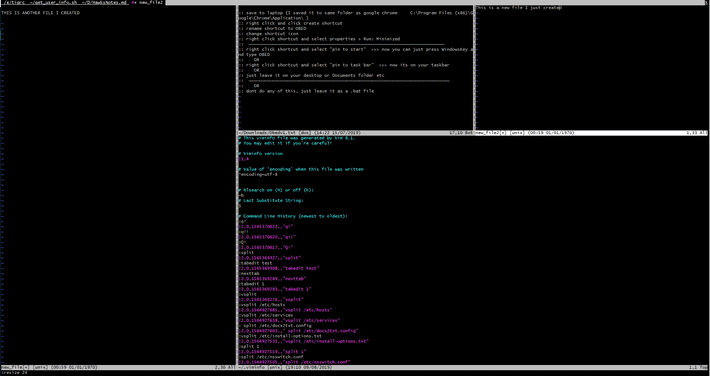Click the first tab in the vim tabline

point(13,2)
